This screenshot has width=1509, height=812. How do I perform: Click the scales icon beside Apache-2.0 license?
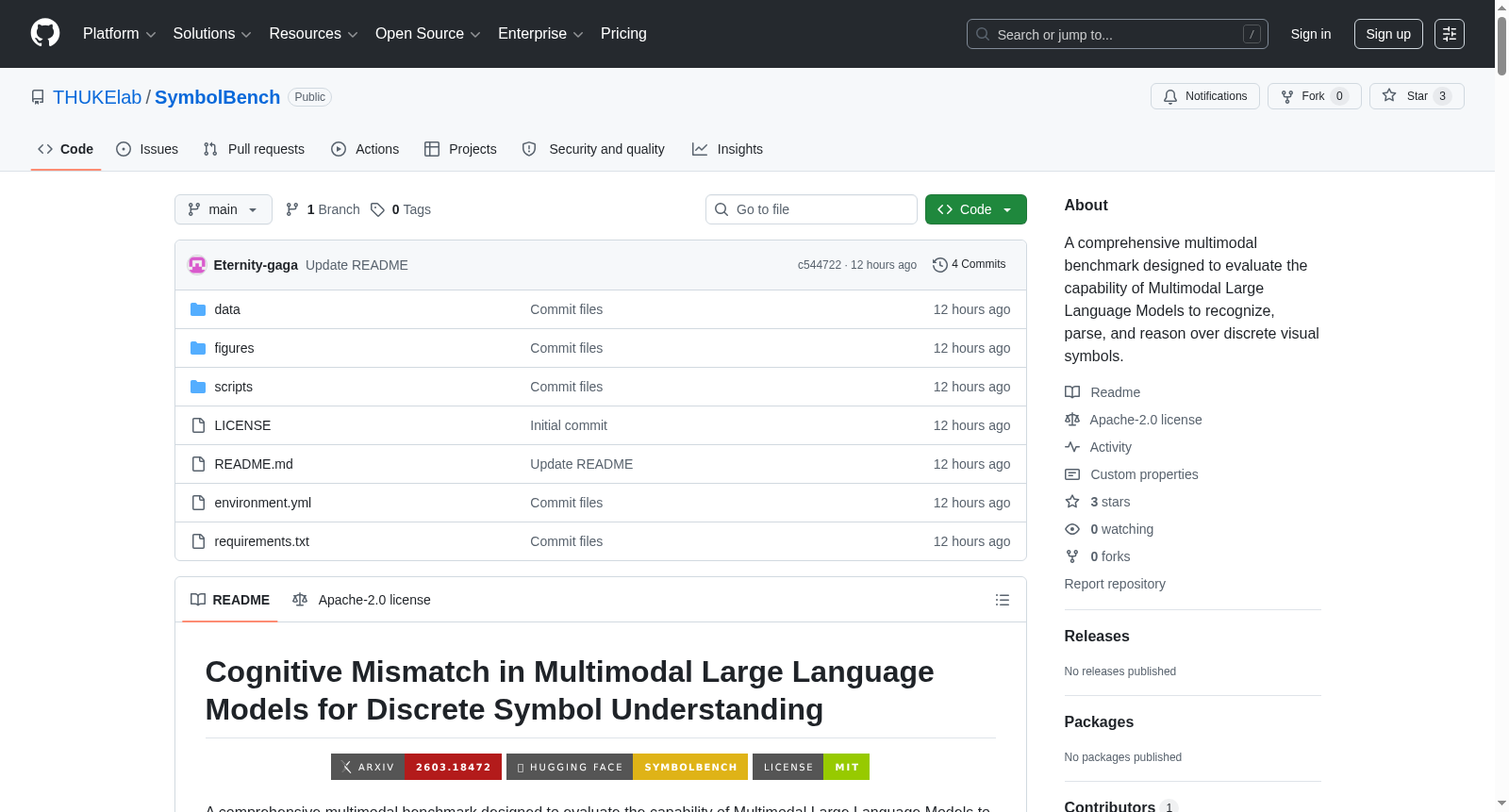pos(1072,420)
